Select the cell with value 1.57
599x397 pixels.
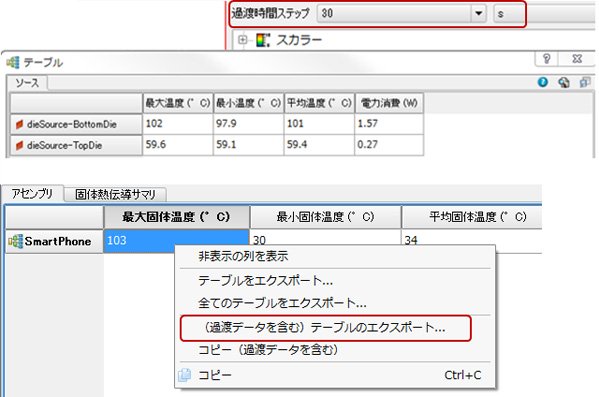point(389,124)
